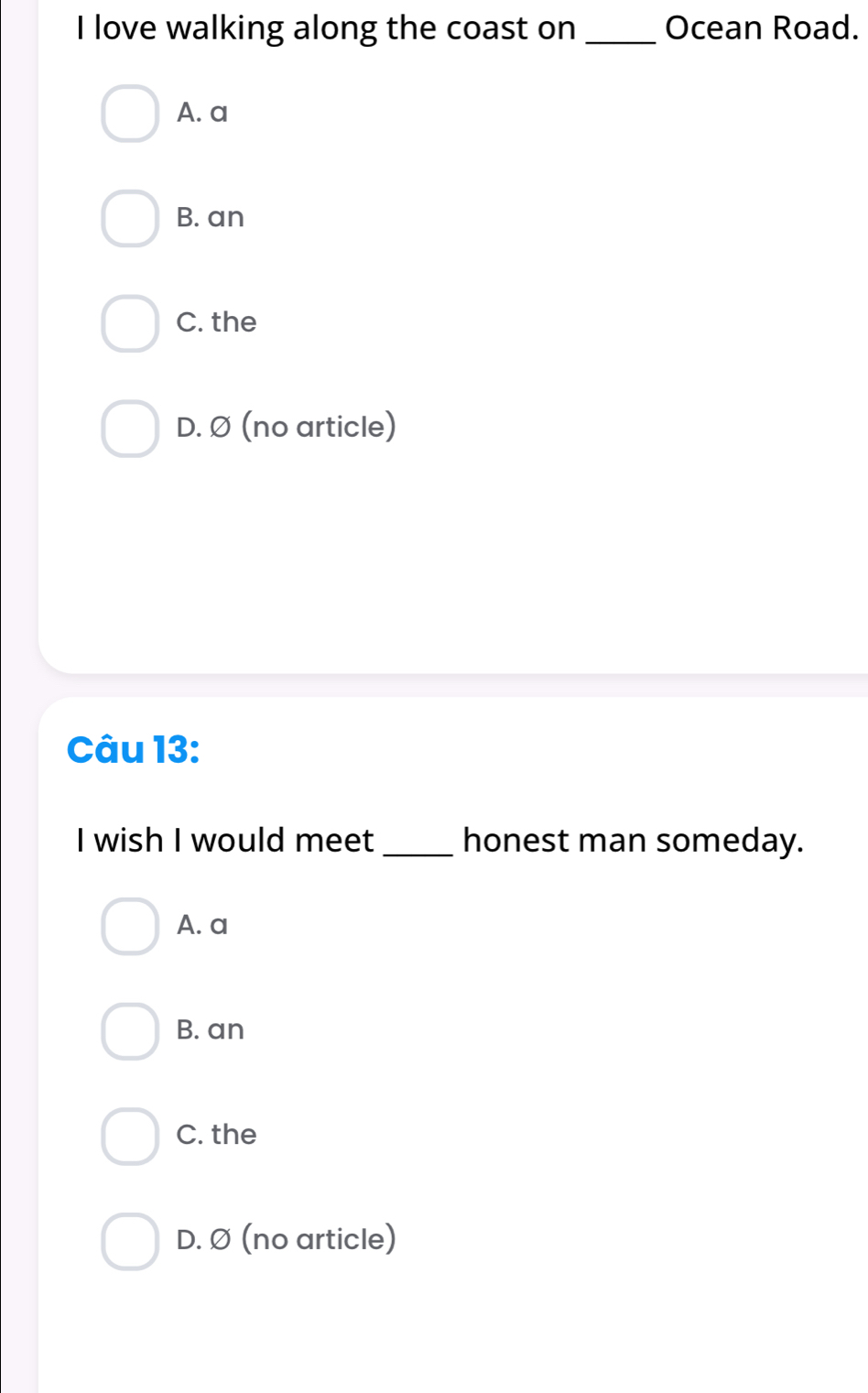The height and width of the screenshot is (1393, 868).
Task: Select radio button B 'an' for Ocean Road question
Action: (130, 219)
